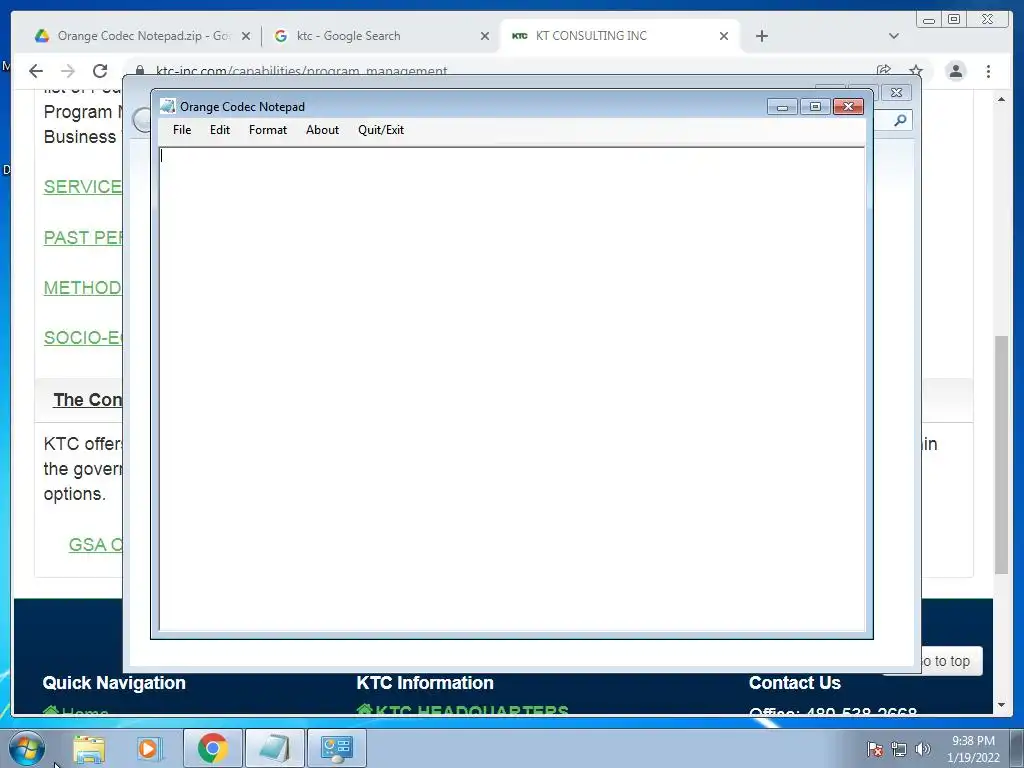Open the File menu in Orange Codec Notepad
1024x768 pixels.
pyautogui.click(x=182, y=130)
